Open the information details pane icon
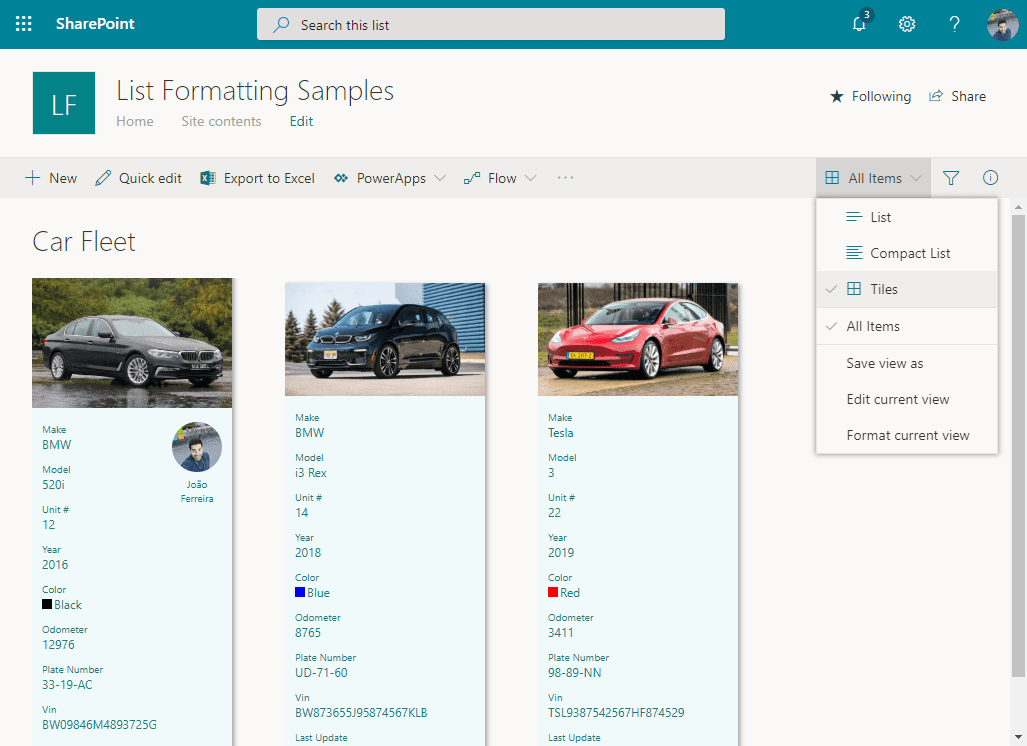Screen dimensions: 1027x746 click(x=990, y=177)
